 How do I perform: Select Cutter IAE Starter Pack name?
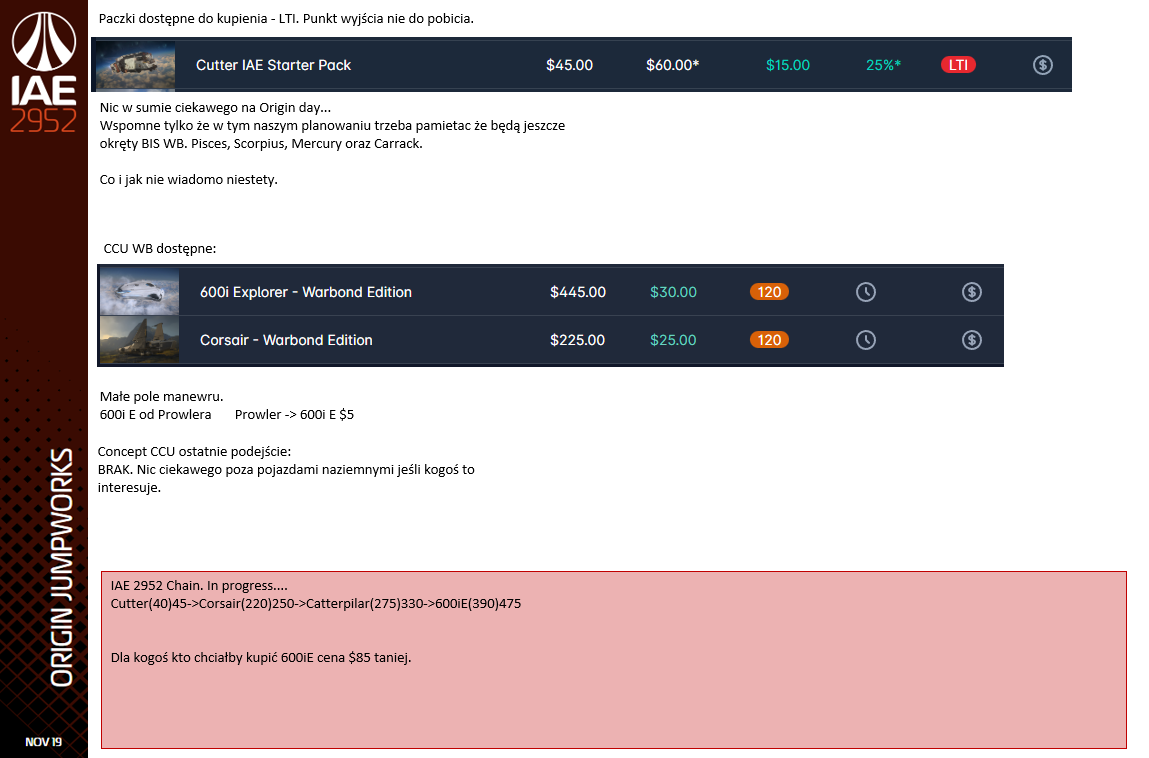pos(273,65)
